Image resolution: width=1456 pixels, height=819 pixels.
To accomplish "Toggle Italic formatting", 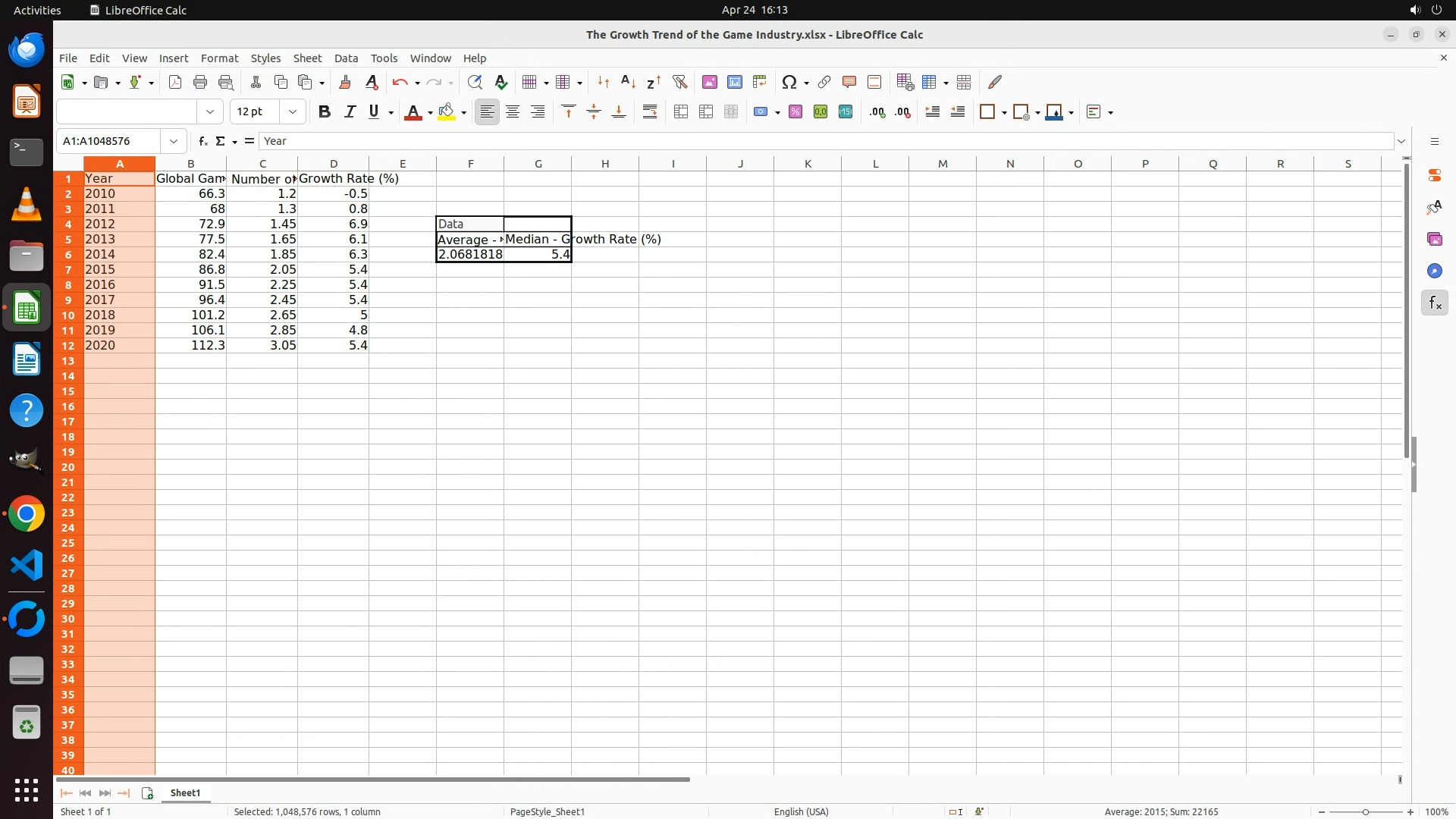I will click(350, 112).
